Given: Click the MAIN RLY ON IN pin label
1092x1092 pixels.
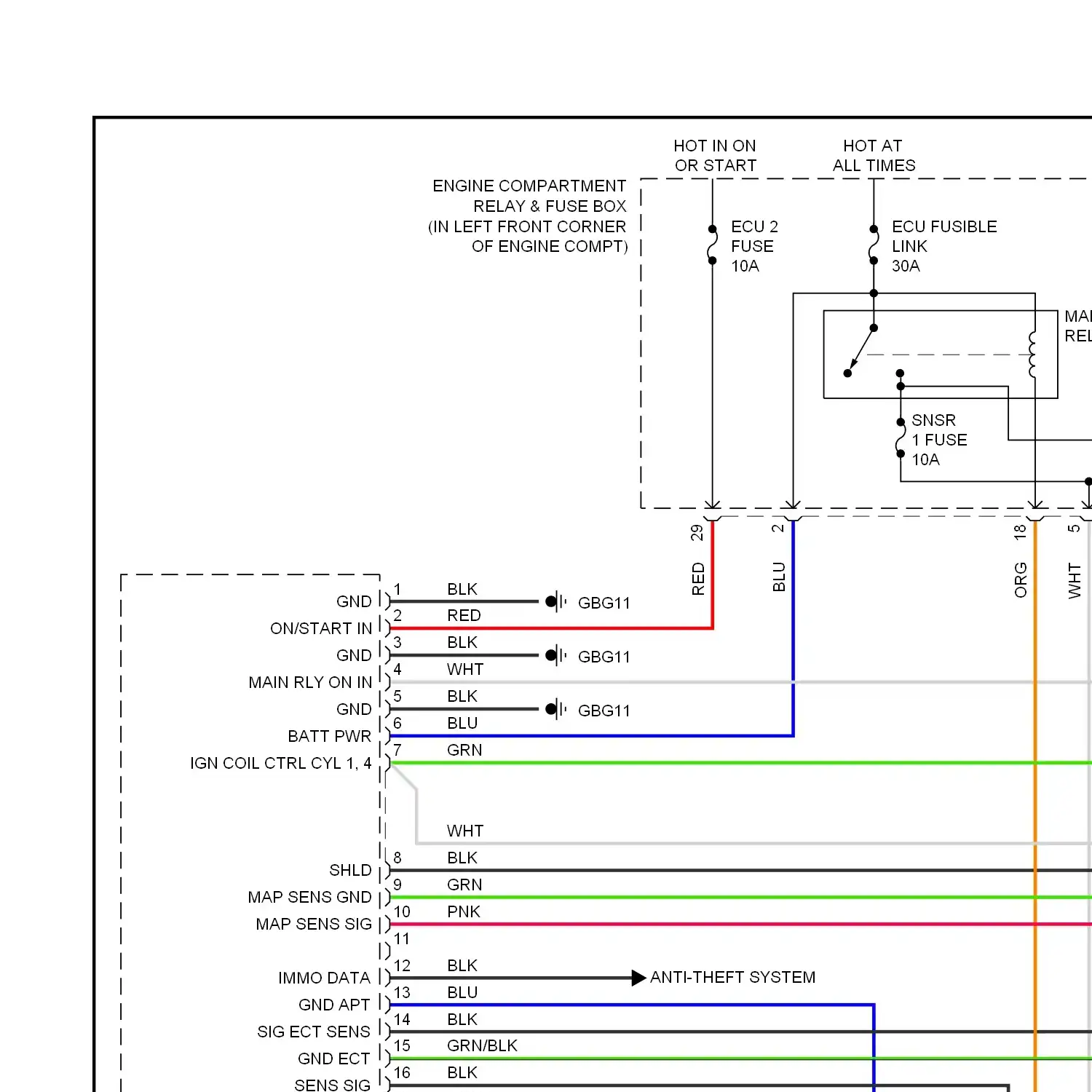Looking at the screenshot, I should tap(310, 682).
